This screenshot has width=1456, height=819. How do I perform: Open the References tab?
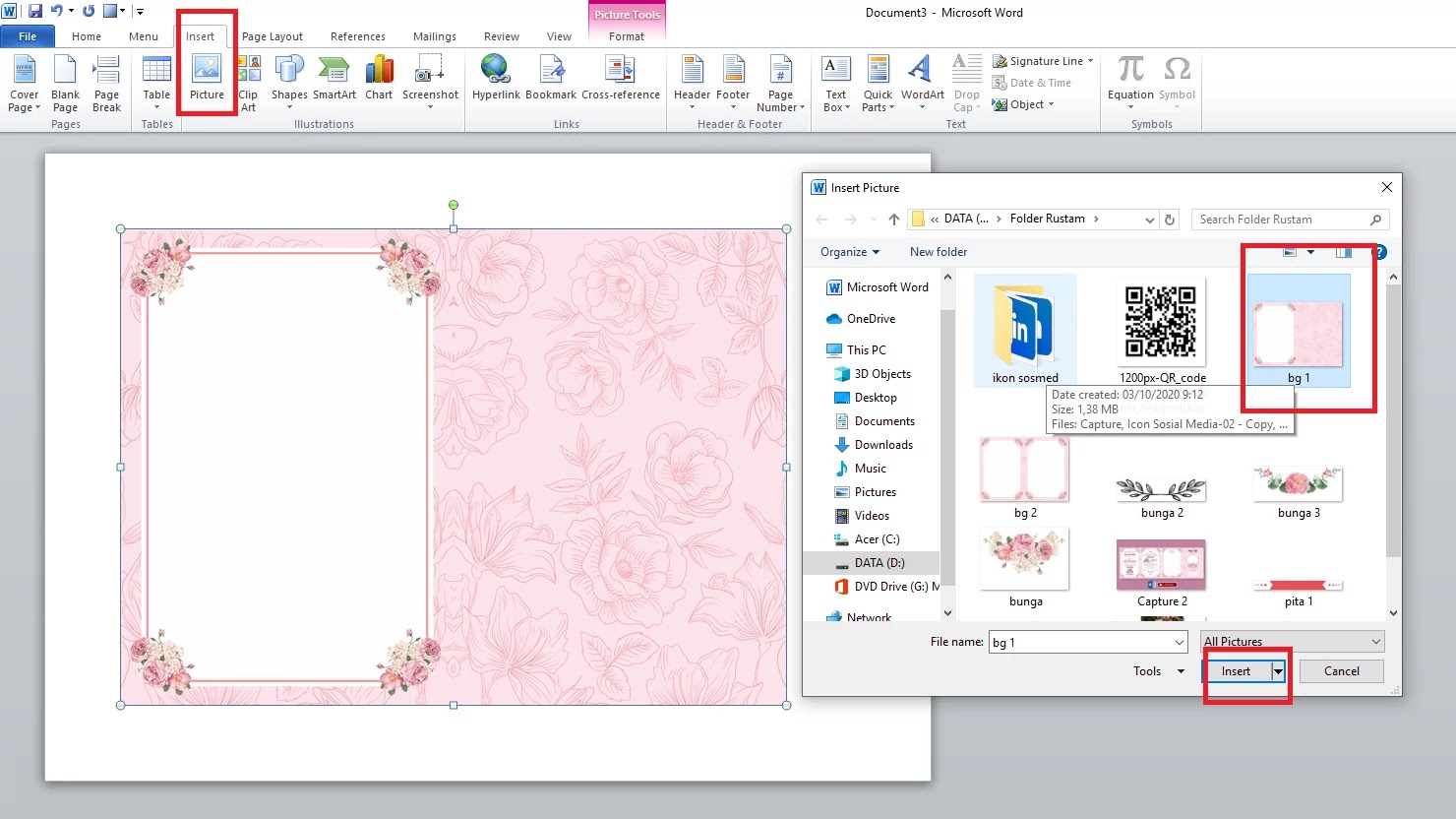[357, 36]
